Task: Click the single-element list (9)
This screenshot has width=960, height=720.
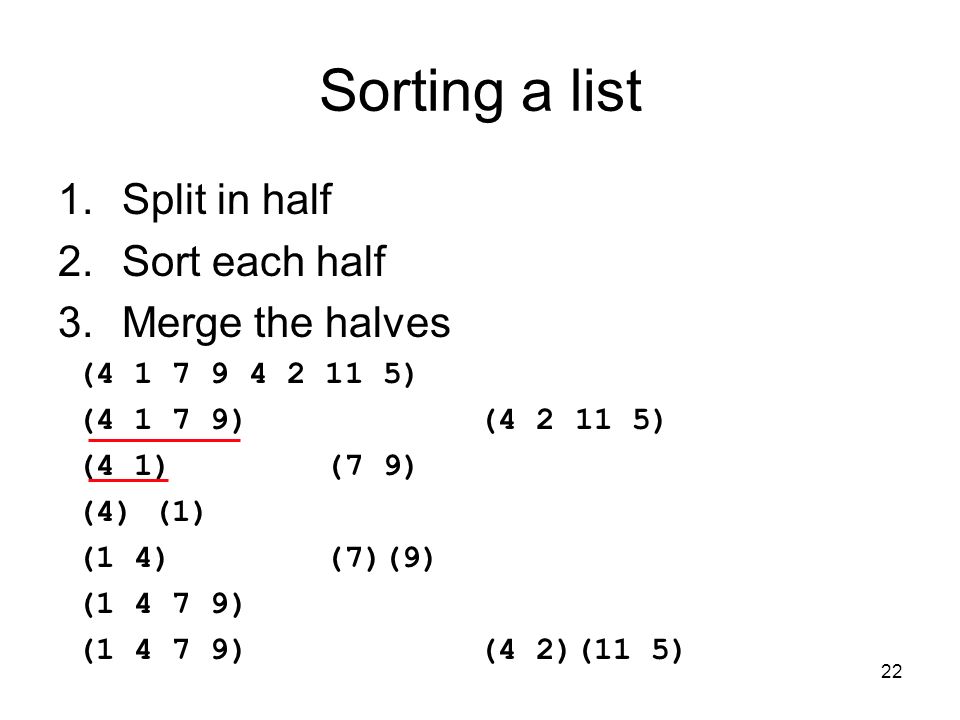Action: (x=411, y=558)
